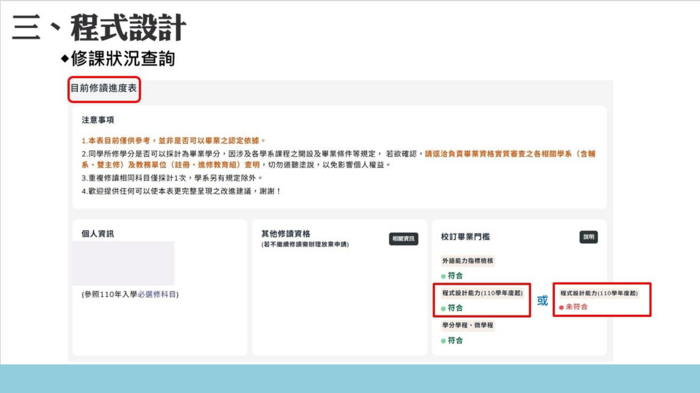Viewport: 700px width, 393px height.
Task: Click the 個人資訊 card heading
Action: click(98, 234)
